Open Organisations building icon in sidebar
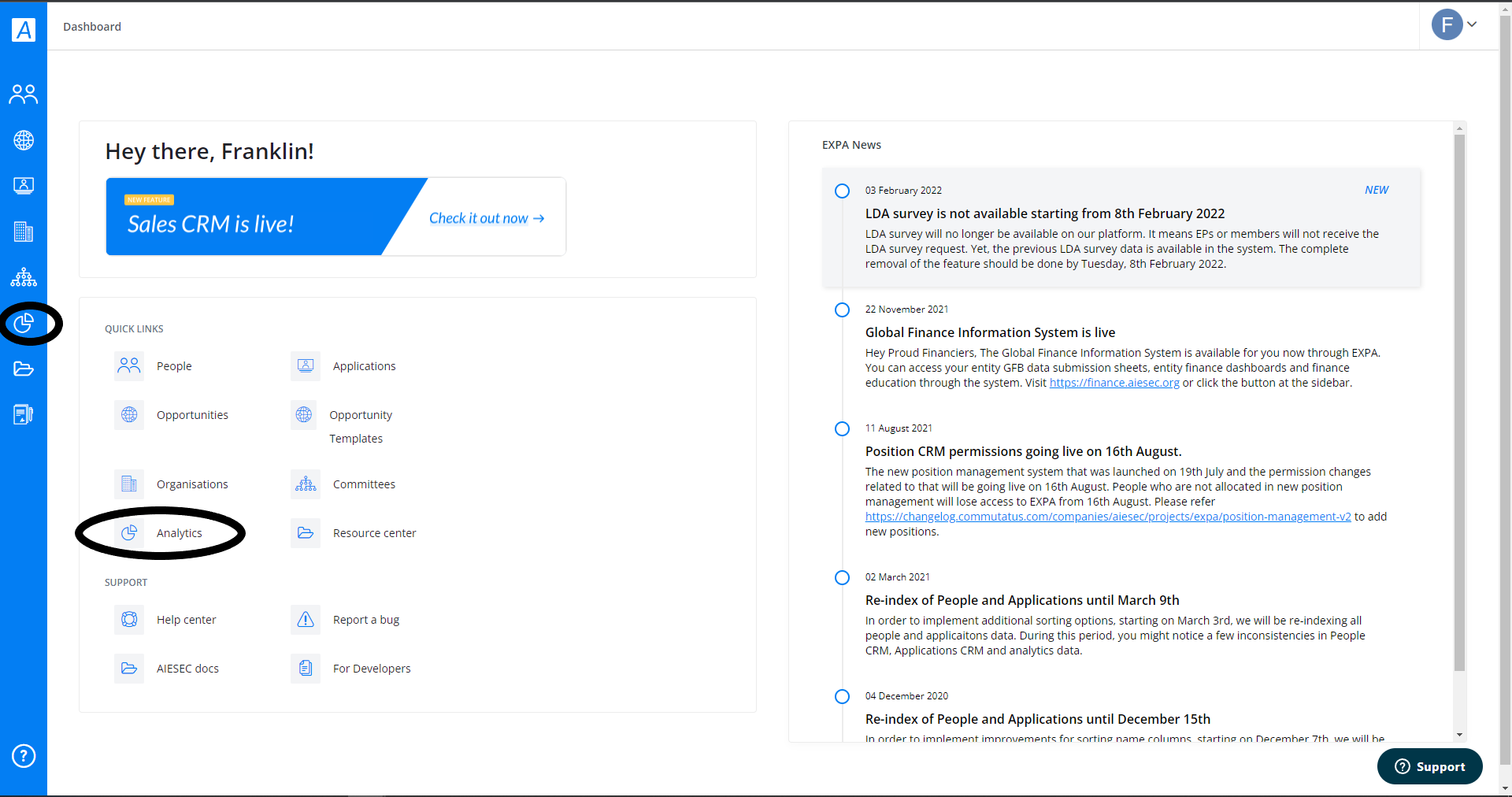The height and width of the screenshot is (797, 1512). click(24, 232)
